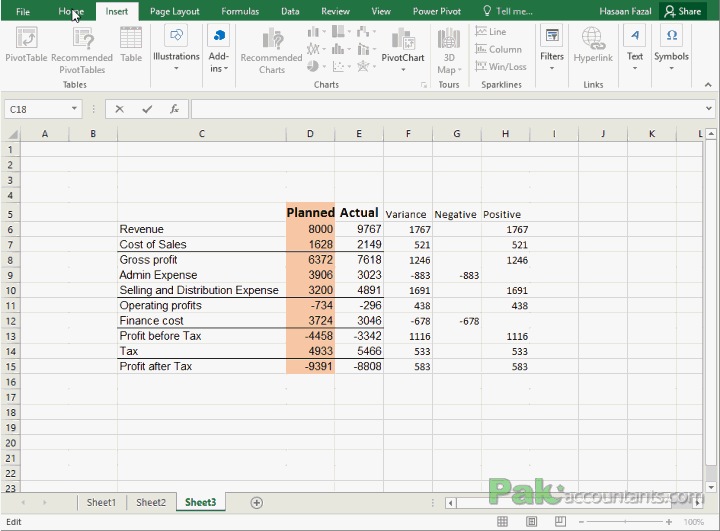Select the Planned header cell

(x=310, y=212)
